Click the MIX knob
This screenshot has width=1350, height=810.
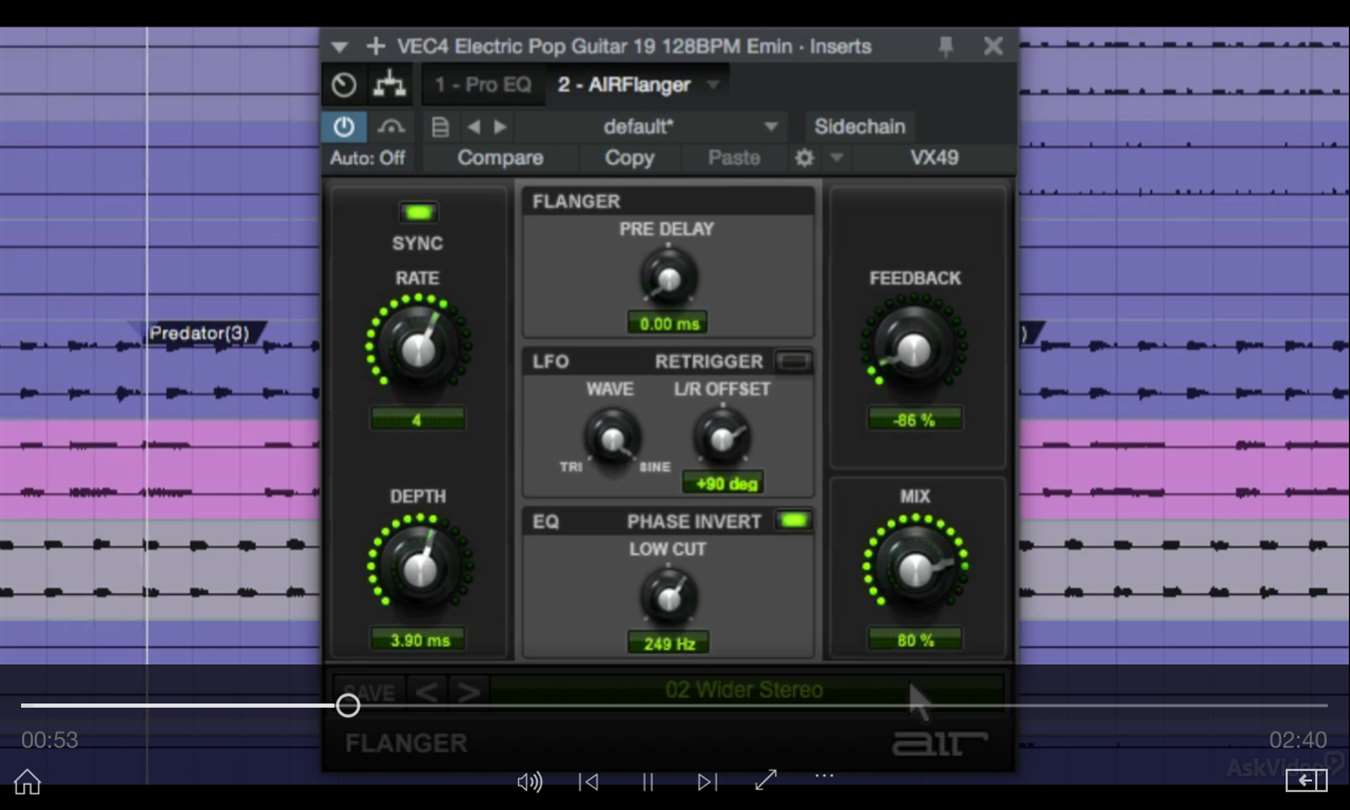(x=915, y=567)
